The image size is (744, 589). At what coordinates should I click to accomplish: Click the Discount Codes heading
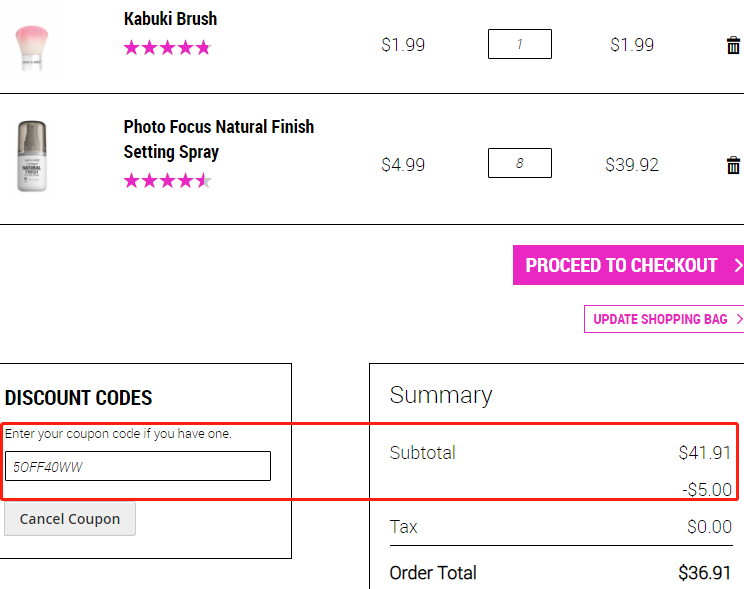point(78,398)
